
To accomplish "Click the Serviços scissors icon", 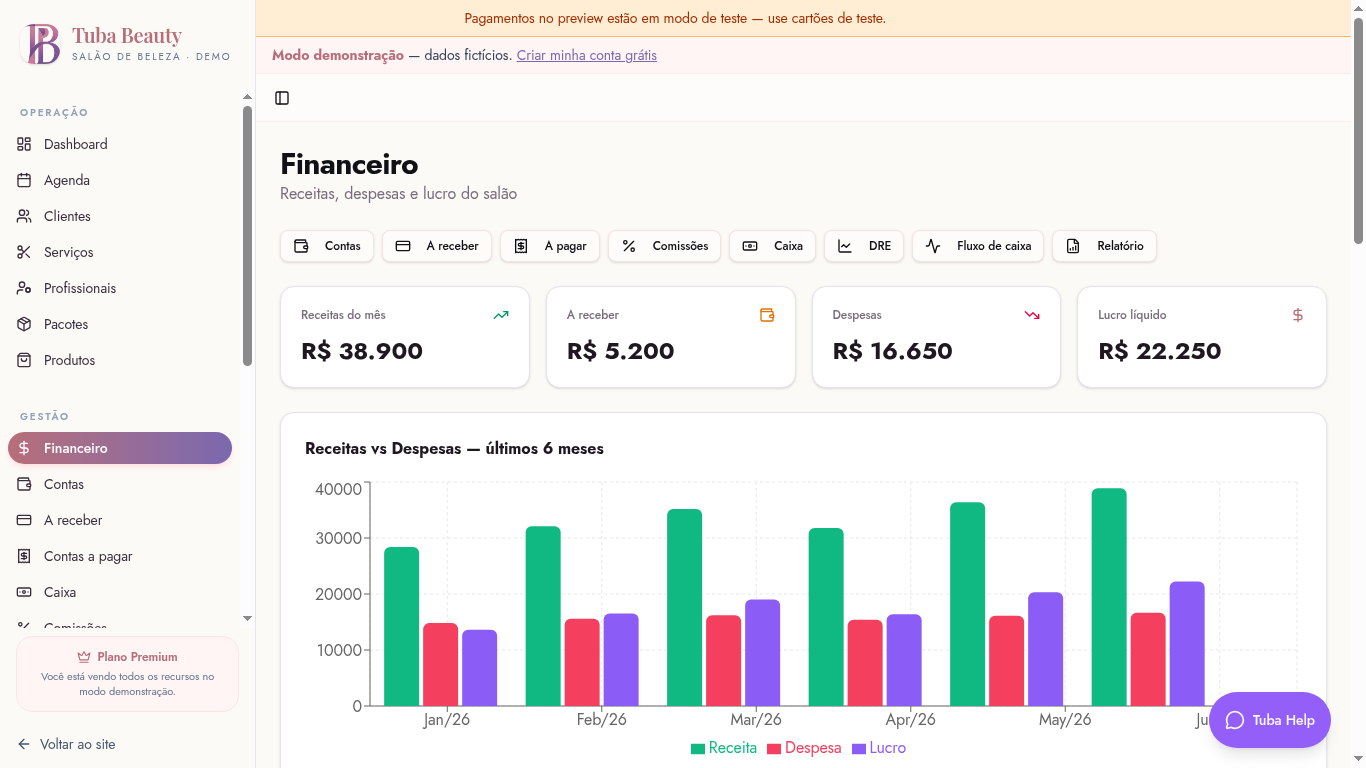I will tap(24, 252).
